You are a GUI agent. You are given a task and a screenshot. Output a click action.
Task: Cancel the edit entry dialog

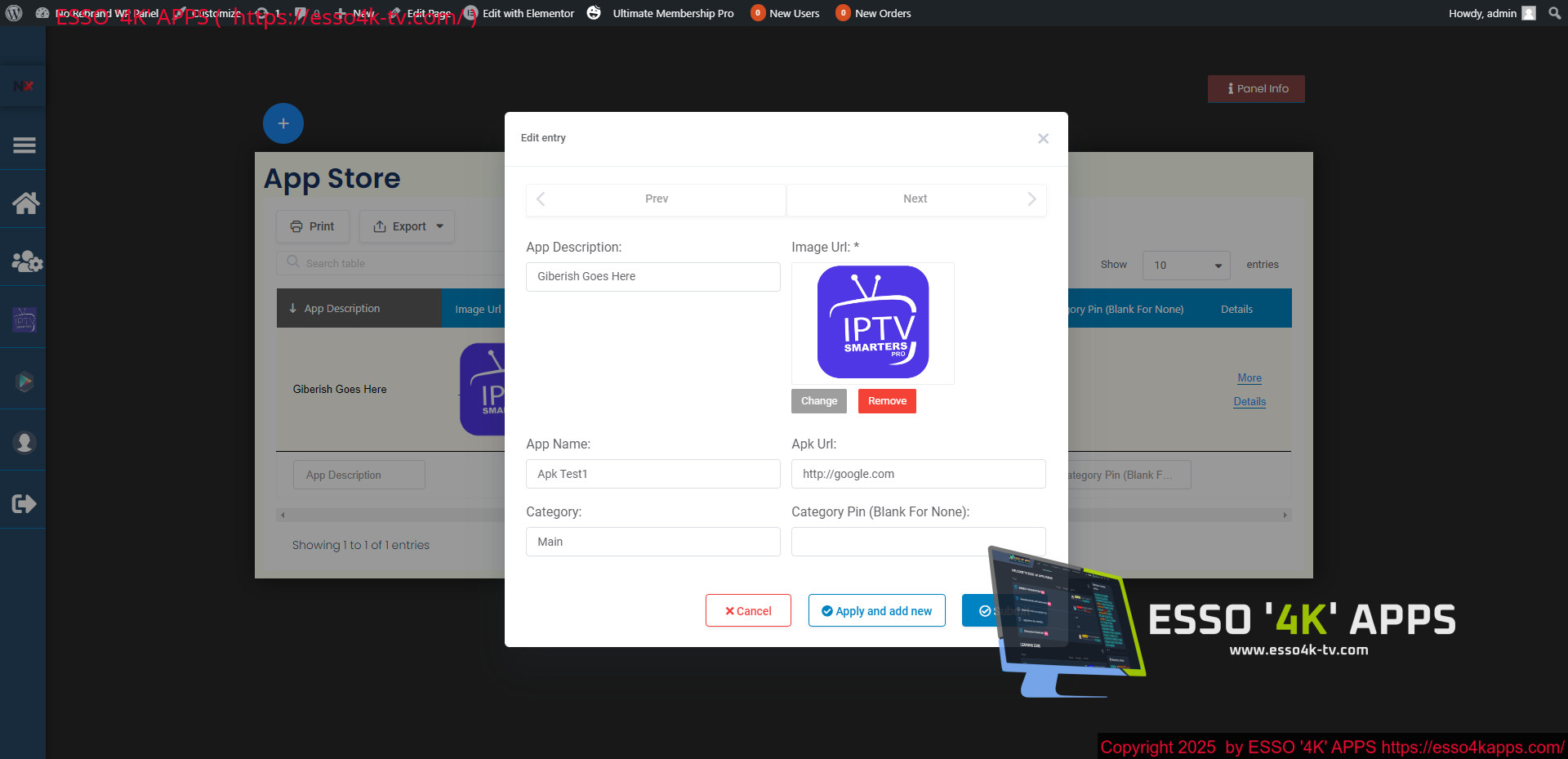[748, 610]
